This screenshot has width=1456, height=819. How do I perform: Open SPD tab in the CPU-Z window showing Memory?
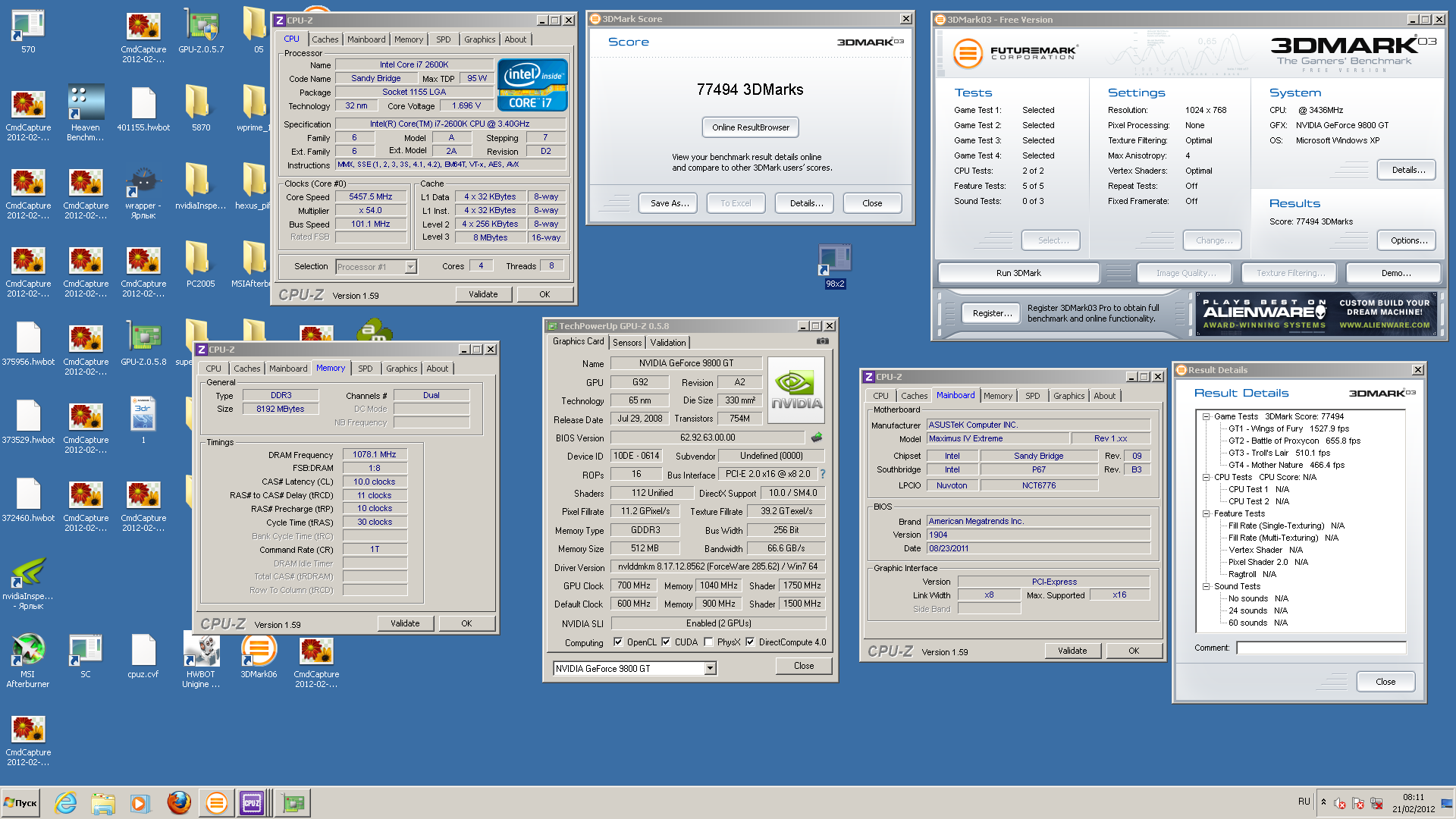(x=366, y=369)
